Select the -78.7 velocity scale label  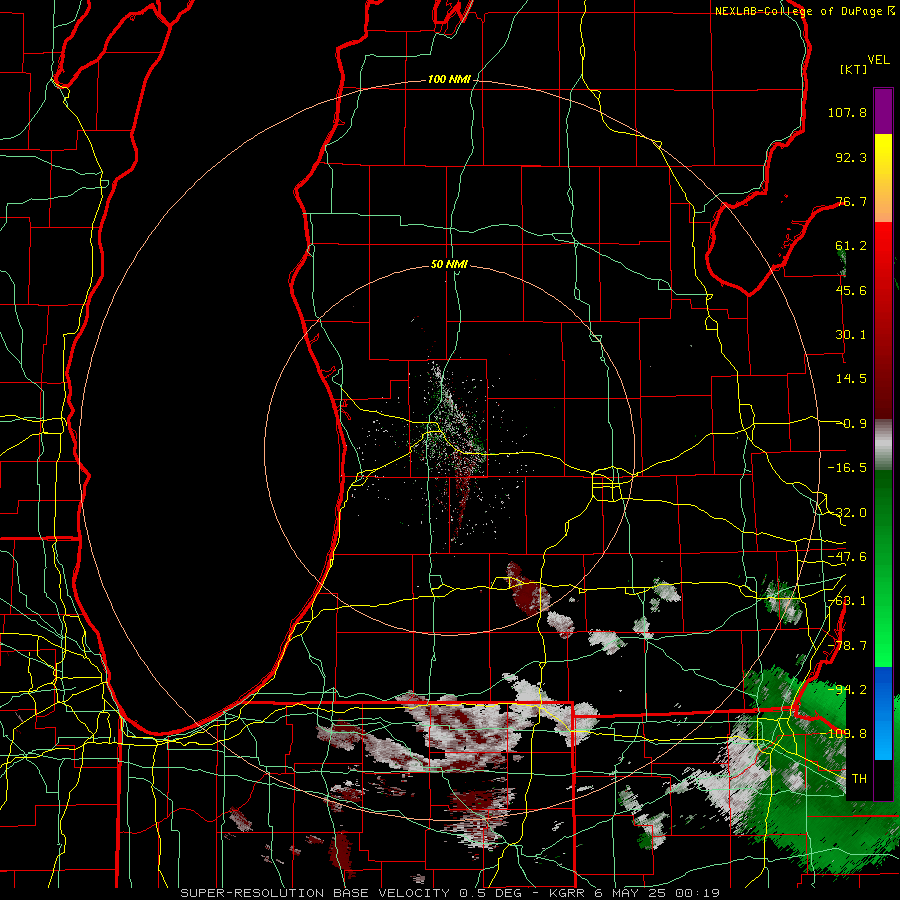pyautogui.click(x=847, y=646)
